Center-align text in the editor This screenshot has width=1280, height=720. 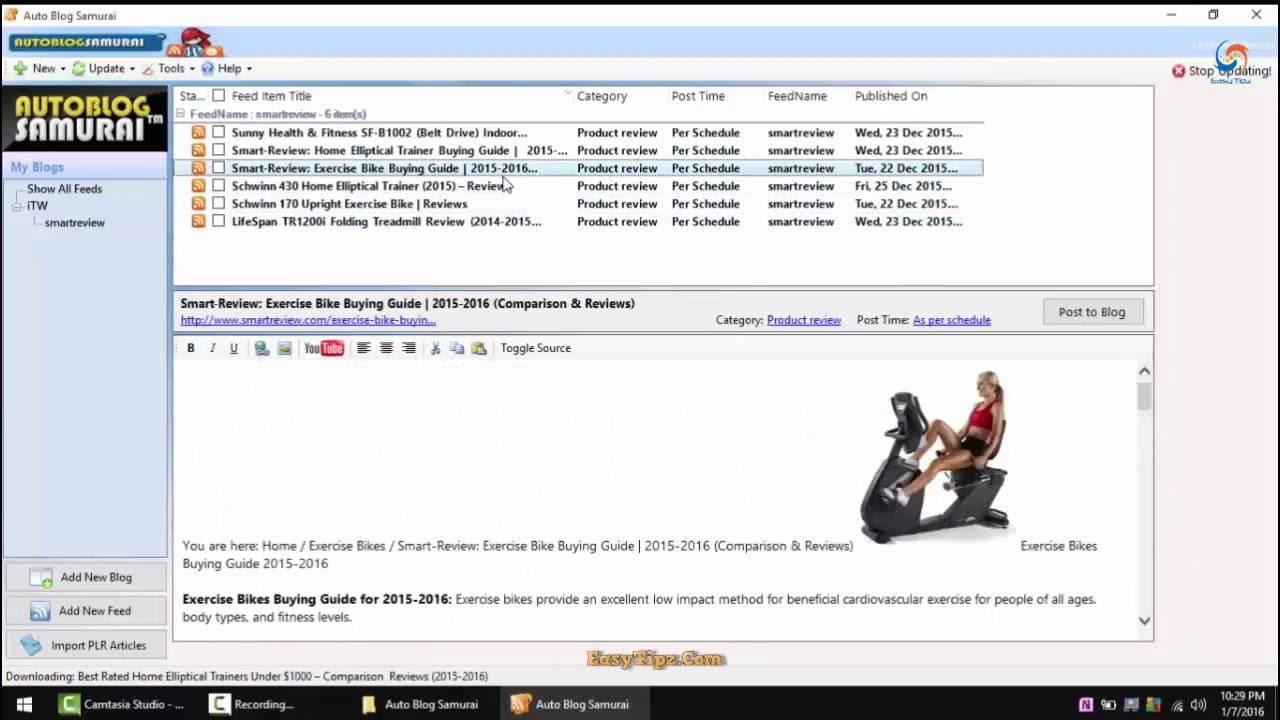(386, 348)
